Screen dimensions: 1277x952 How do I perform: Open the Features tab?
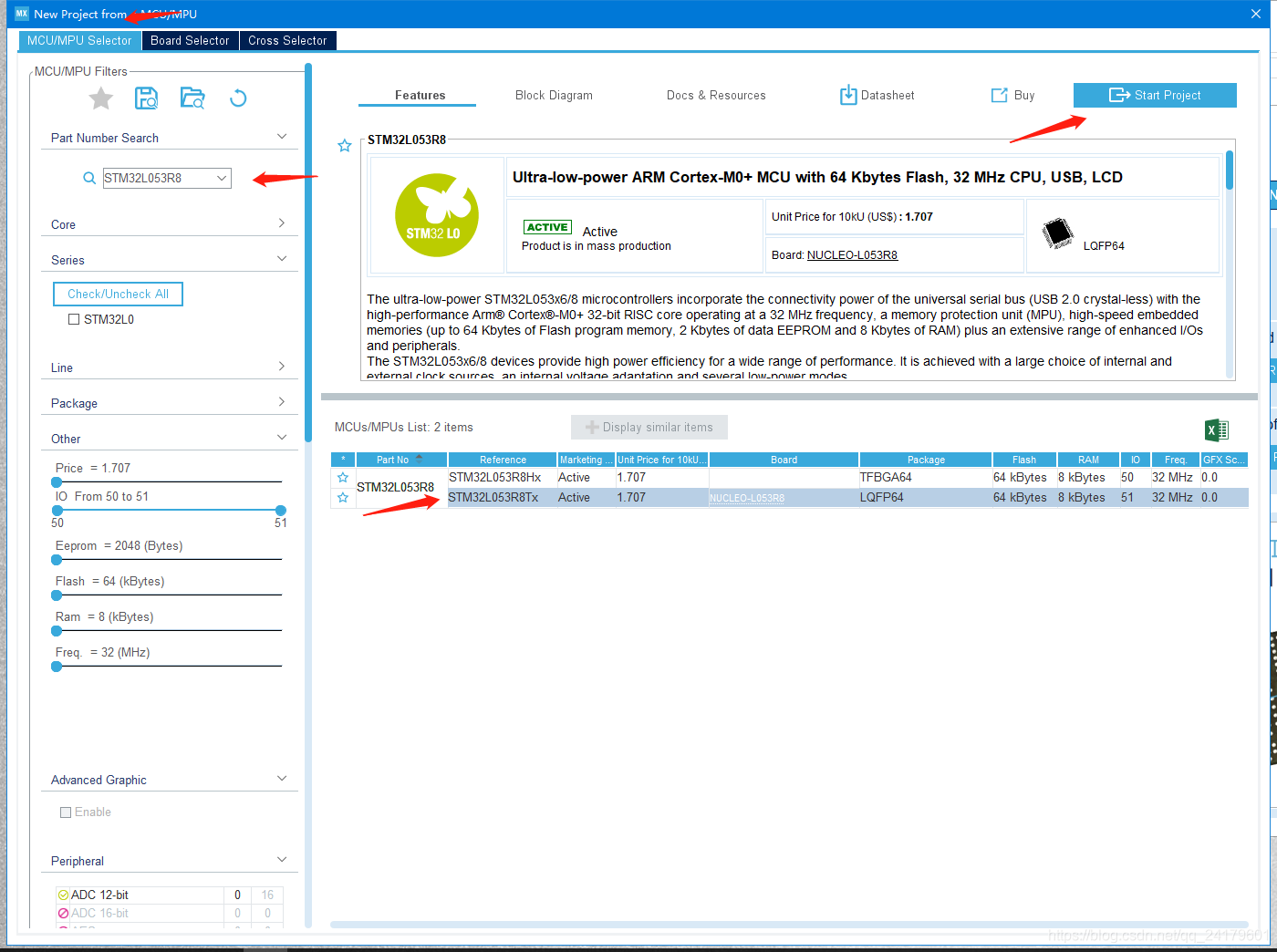[x=420, y=95]
